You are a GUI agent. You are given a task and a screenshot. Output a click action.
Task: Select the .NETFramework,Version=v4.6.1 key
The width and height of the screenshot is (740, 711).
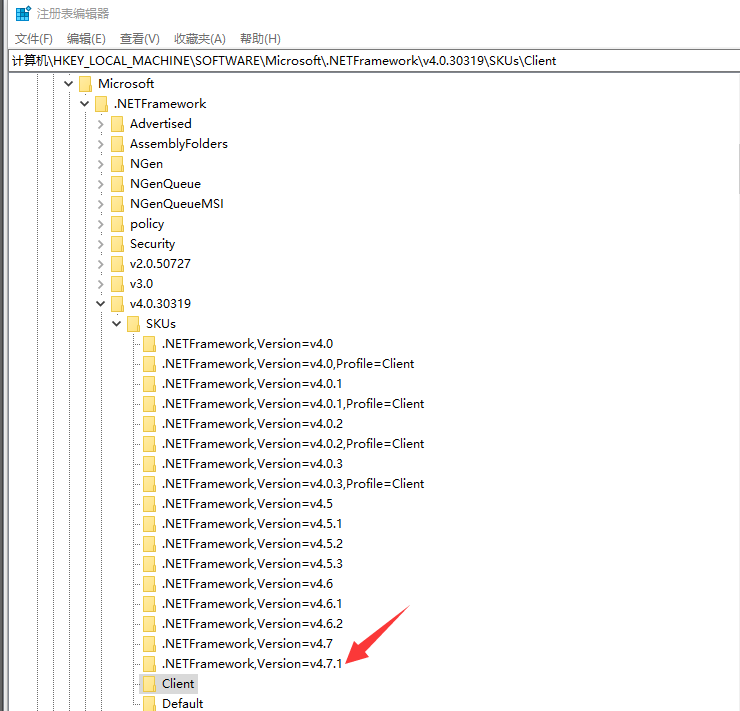coord(252,604)
